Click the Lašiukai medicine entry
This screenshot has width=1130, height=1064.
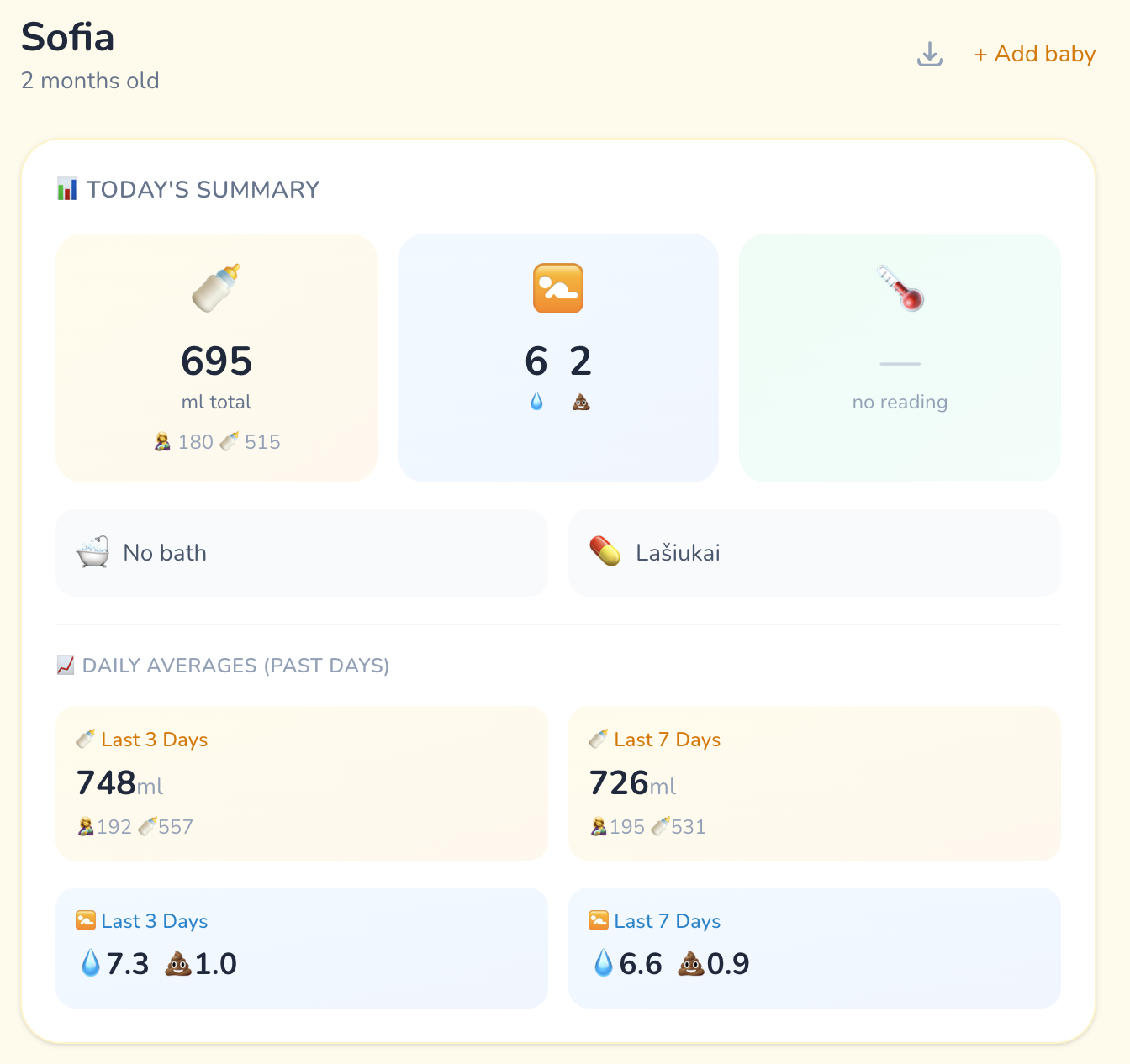(x=814, y=552)
